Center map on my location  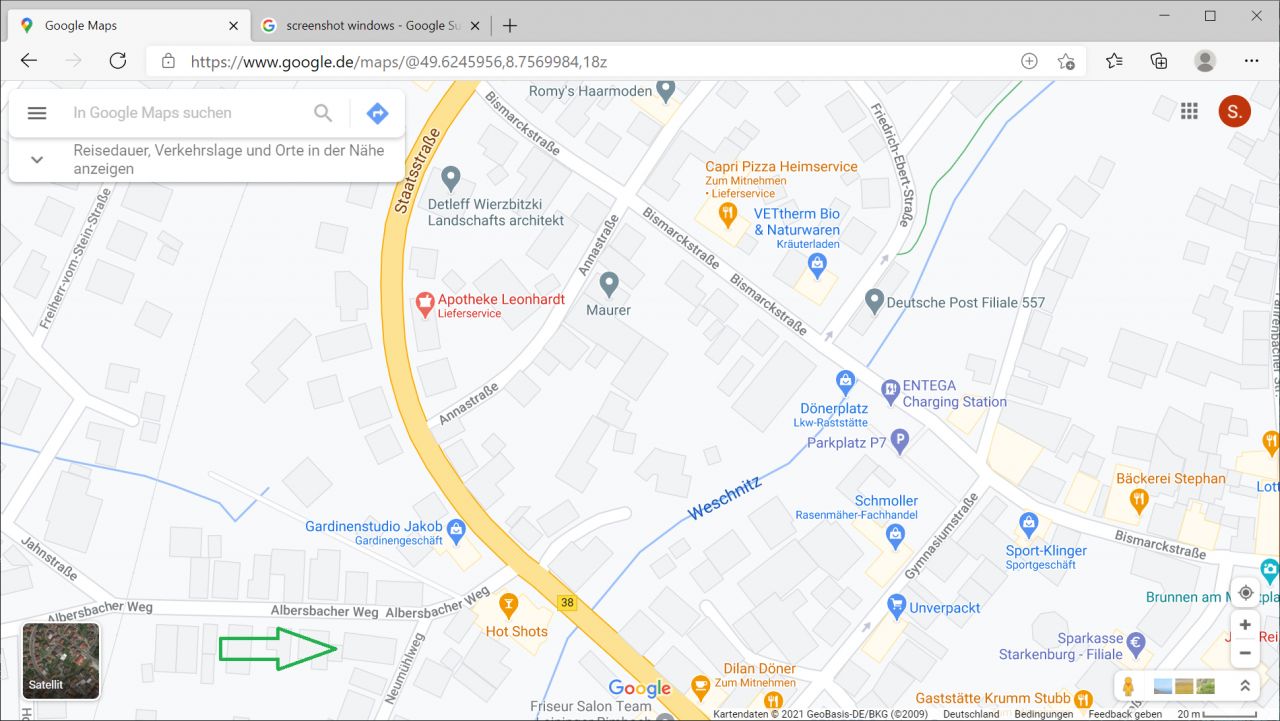pos(1245,592)
